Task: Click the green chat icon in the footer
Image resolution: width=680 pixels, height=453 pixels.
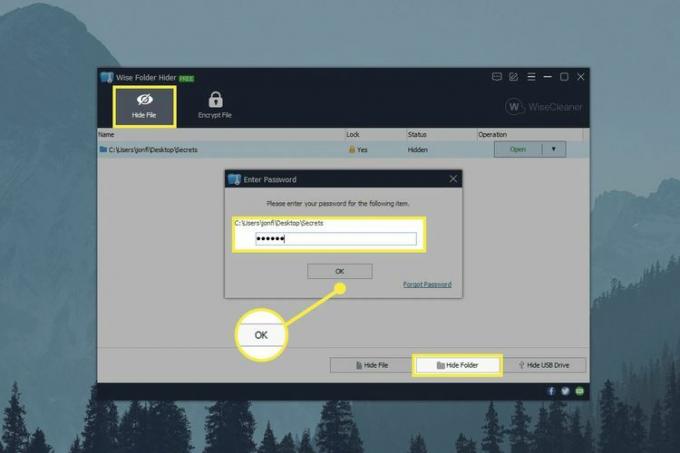Action: click(579, 391)
